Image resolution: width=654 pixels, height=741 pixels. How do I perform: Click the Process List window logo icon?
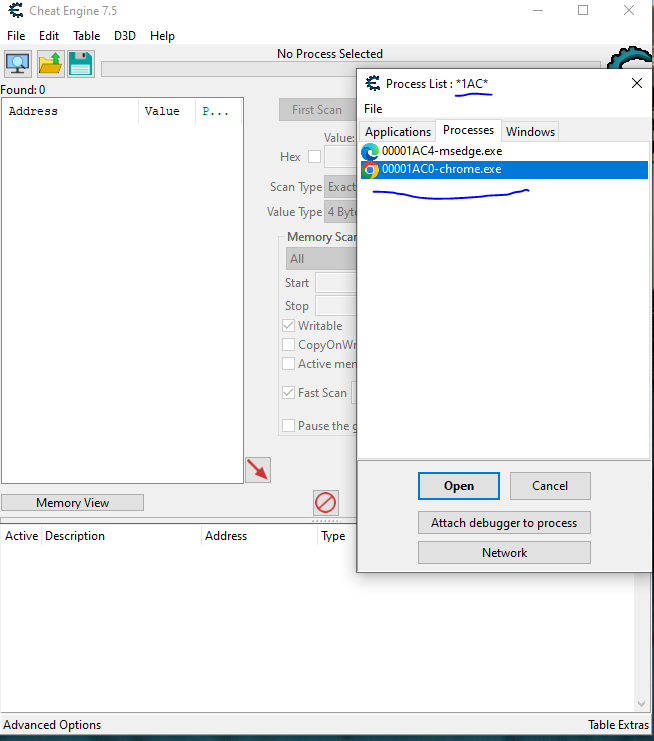click(x=373, y=84)
